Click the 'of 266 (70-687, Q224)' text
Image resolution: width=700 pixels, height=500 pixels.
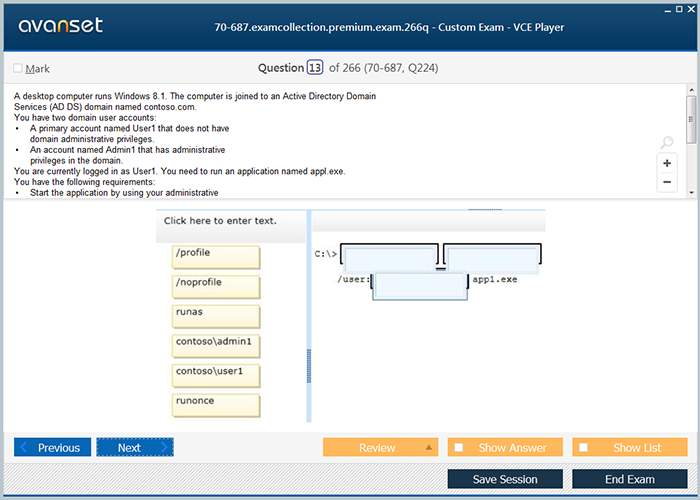pos(383,68)
